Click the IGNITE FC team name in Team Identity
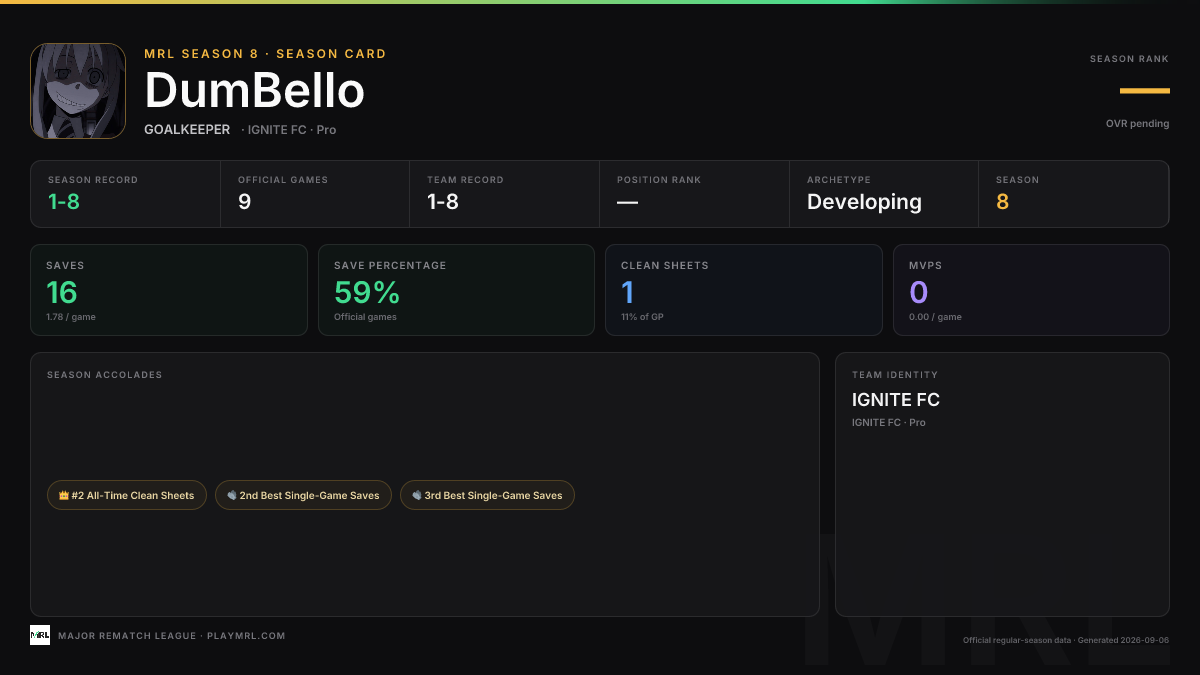The width and height of the screenshot is (1200, 675). point(896,400)
